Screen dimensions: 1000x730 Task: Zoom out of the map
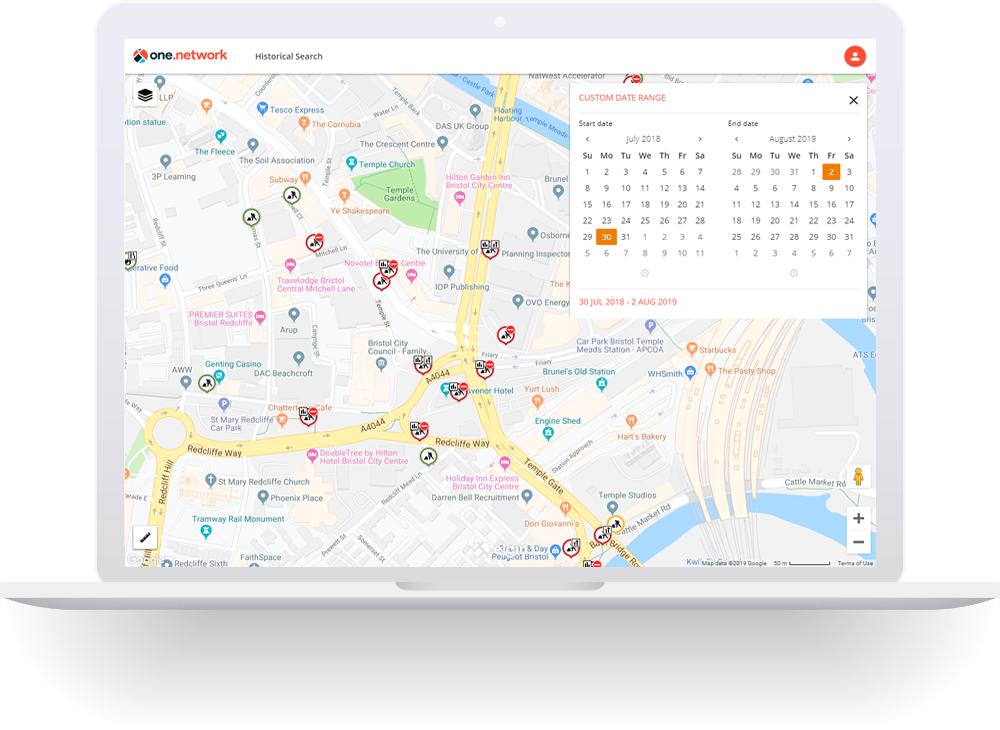[x=858, y=542]
